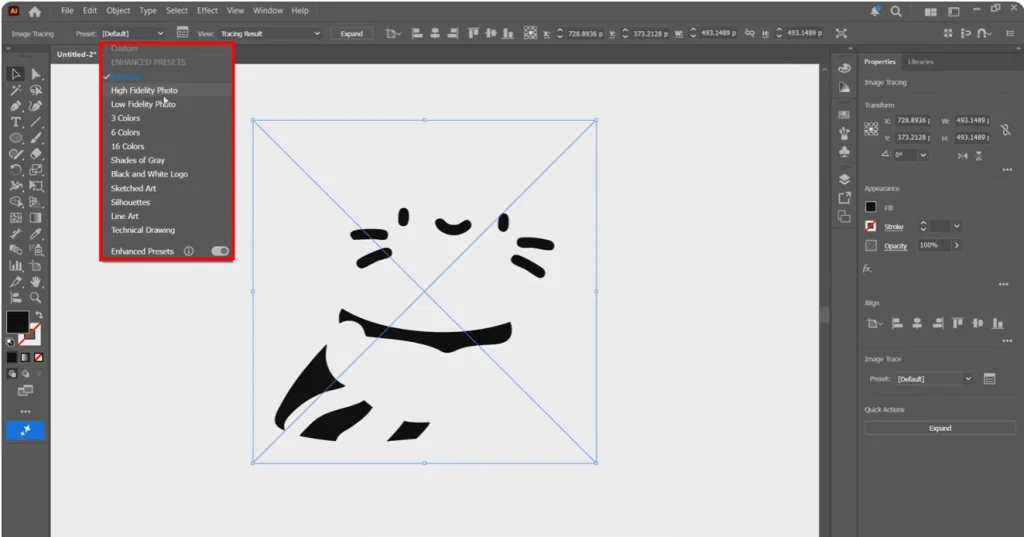Click the Stroke label link
The height and width of the screenshot is (537, 1024).
pos(893,227)
